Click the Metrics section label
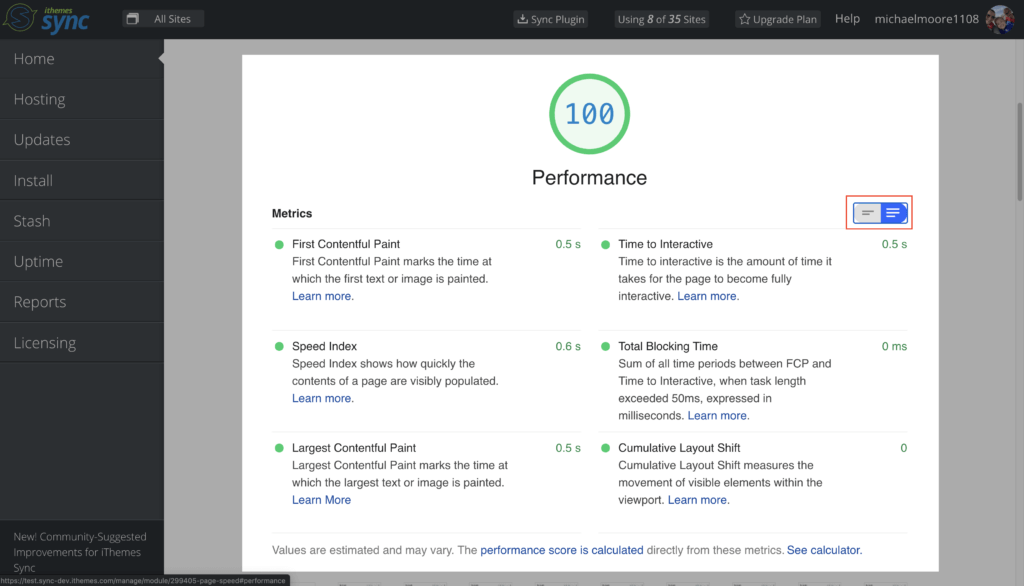 tap(292, 214)
